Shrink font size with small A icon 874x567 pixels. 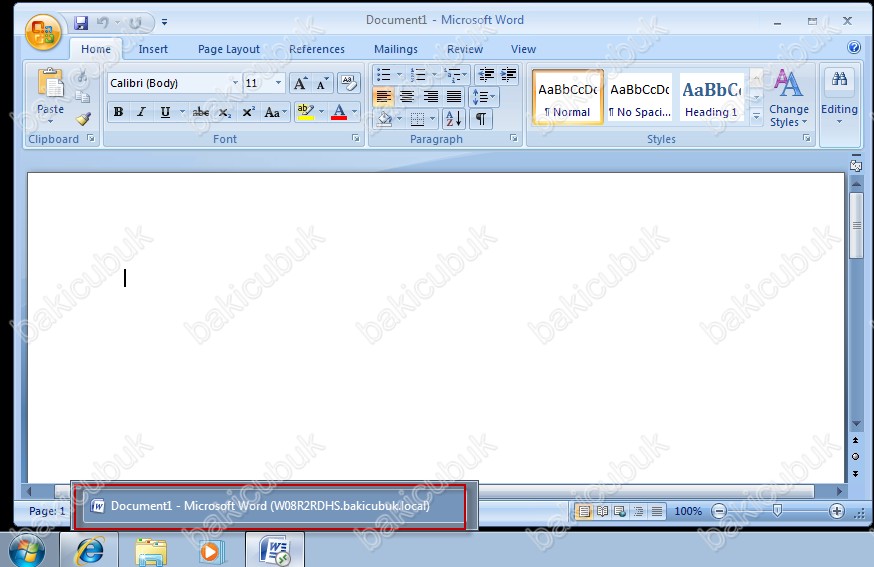322,84
